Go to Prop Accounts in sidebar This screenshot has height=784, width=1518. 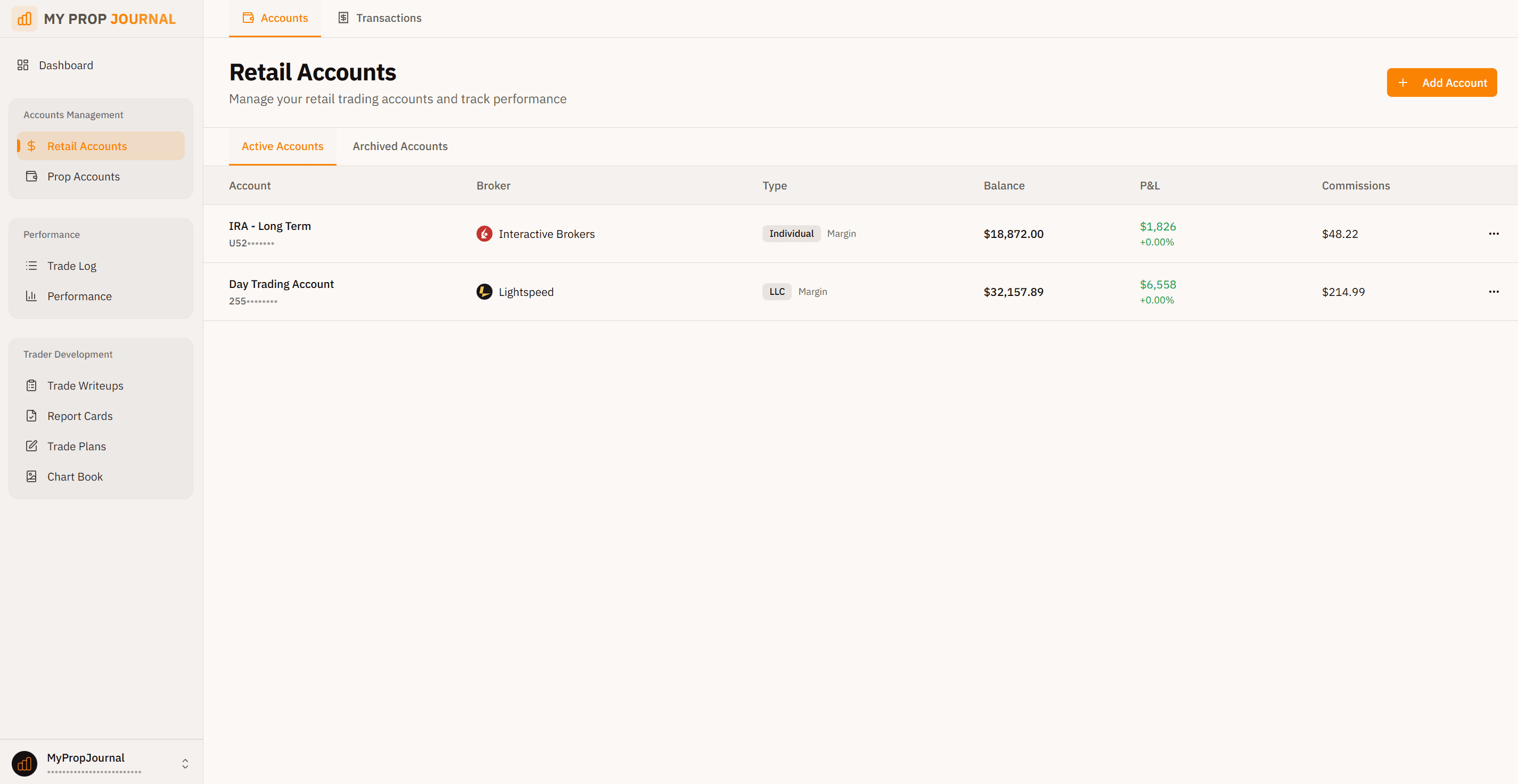point(101,176)
